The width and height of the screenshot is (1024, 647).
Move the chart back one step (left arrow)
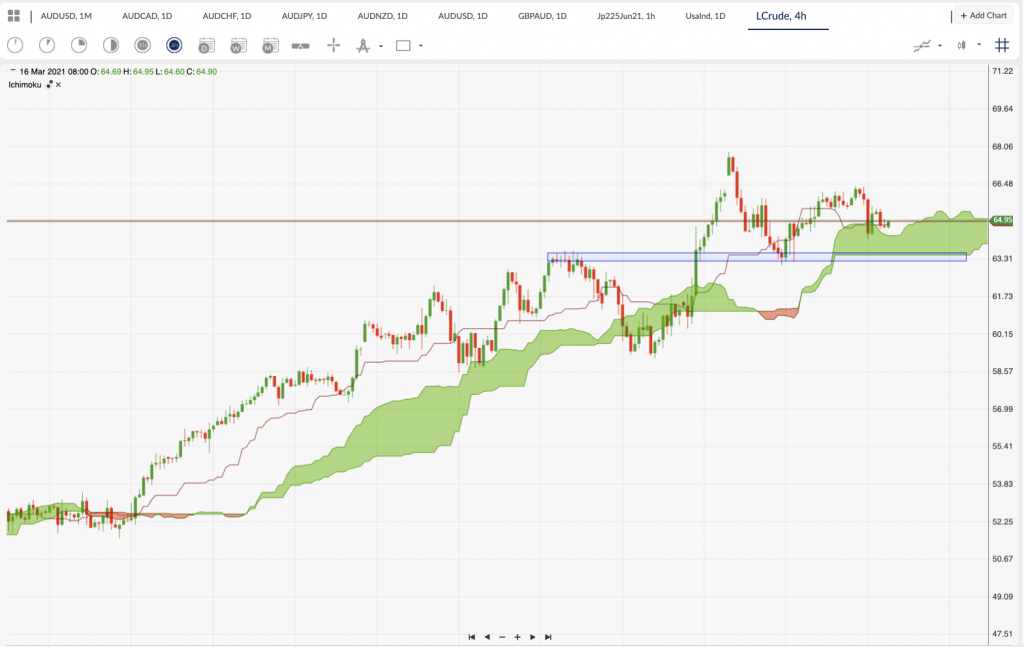tap(487, 637)
